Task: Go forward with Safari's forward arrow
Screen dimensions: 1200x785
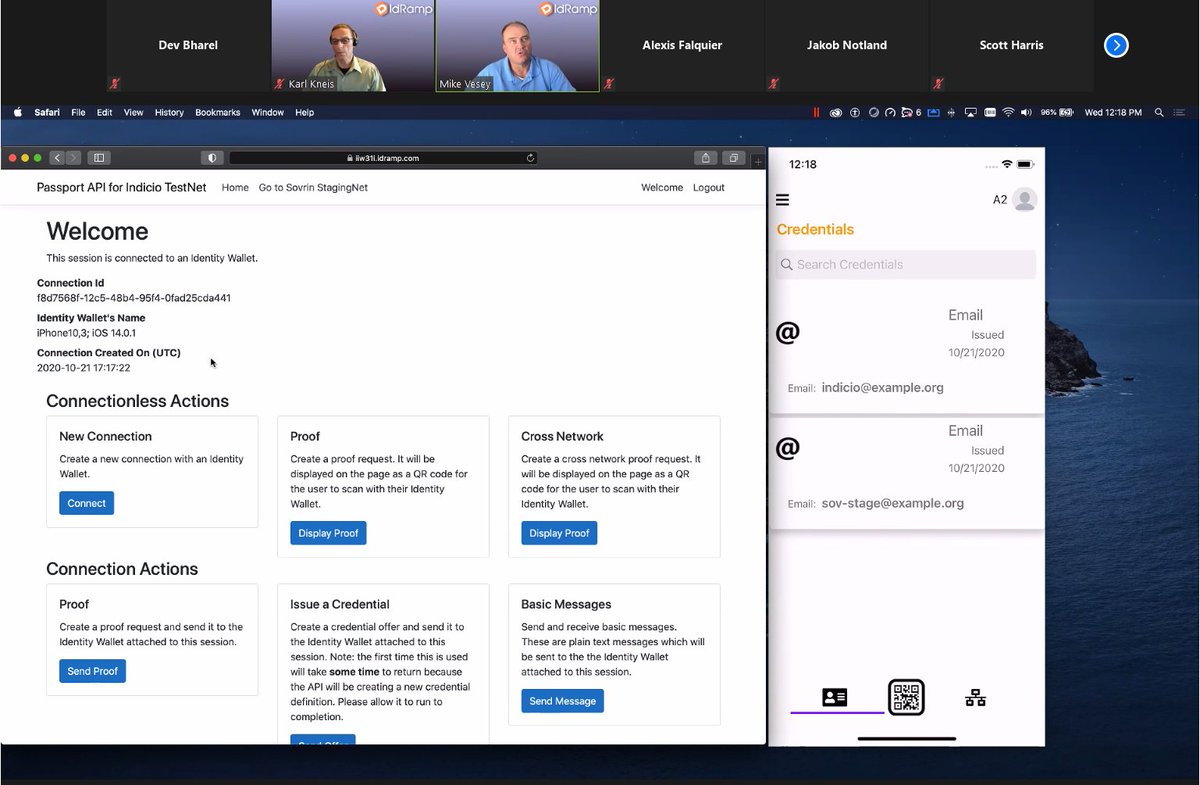Action: click(74, 158)
